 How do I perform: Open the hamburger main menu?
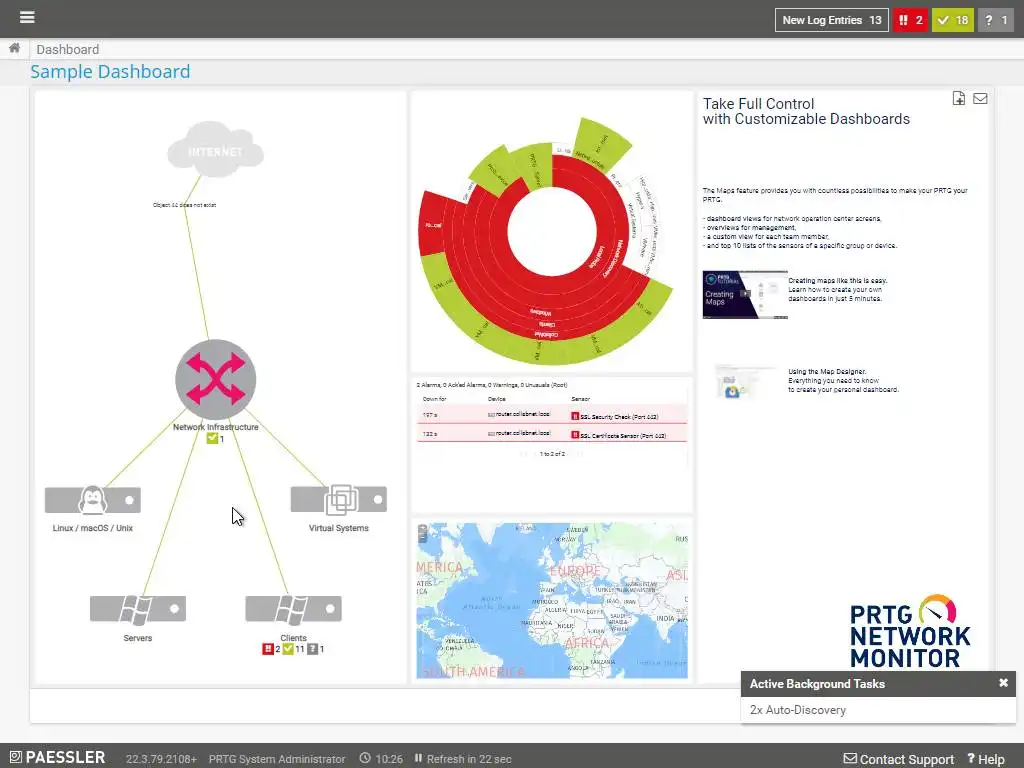(27, 17)
